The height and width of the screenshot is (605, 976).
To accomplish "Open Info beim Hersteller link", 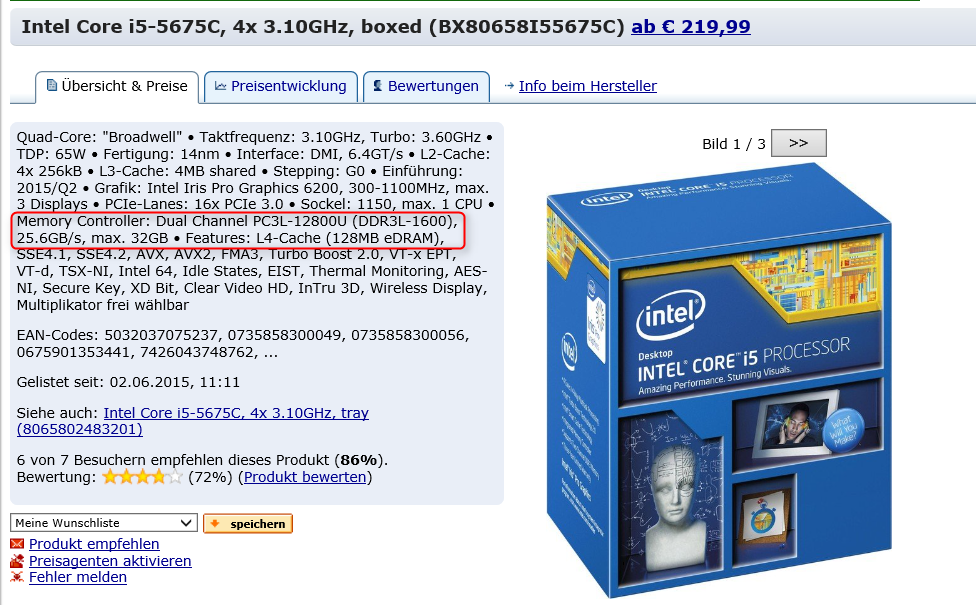I will tap(588, 86).
